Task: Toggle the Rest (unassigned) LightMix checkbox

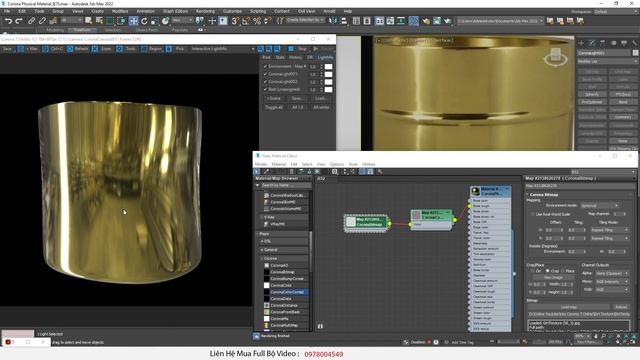Action: [x=265, y=89]
